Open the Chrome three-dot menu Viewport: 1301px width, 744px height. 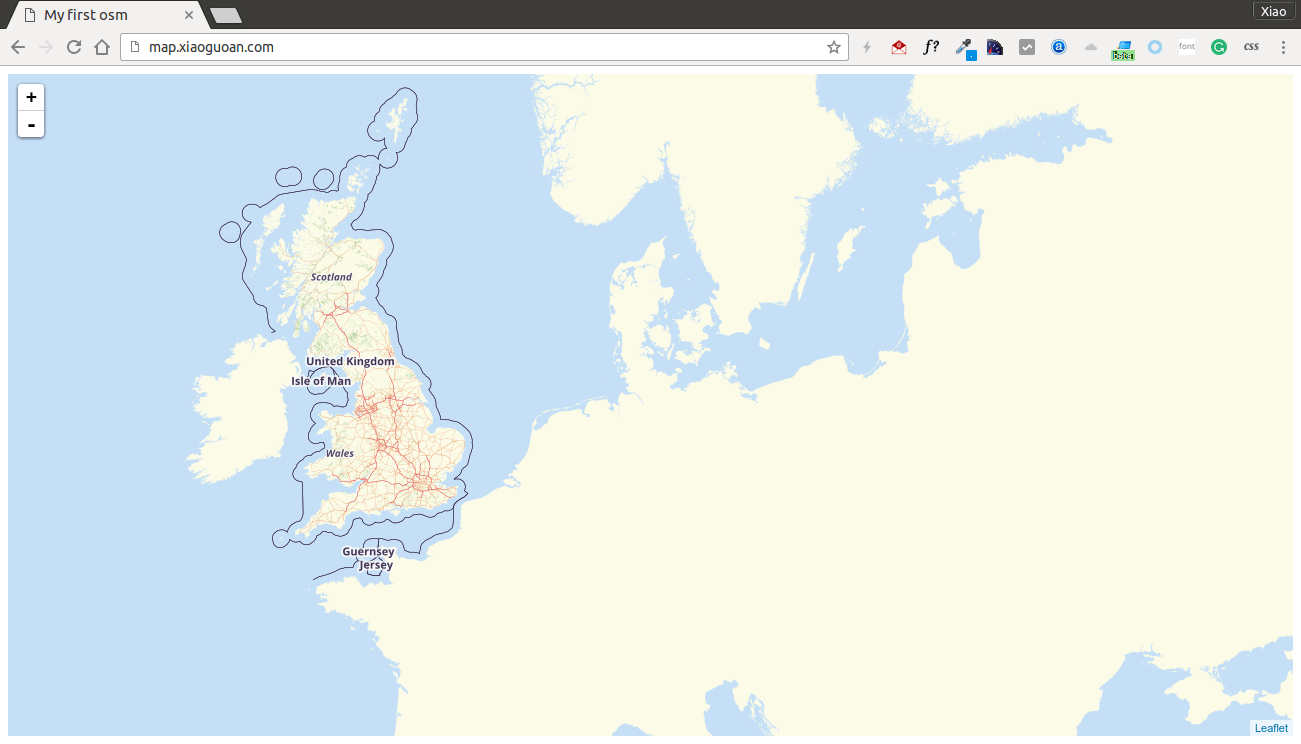1283,47
